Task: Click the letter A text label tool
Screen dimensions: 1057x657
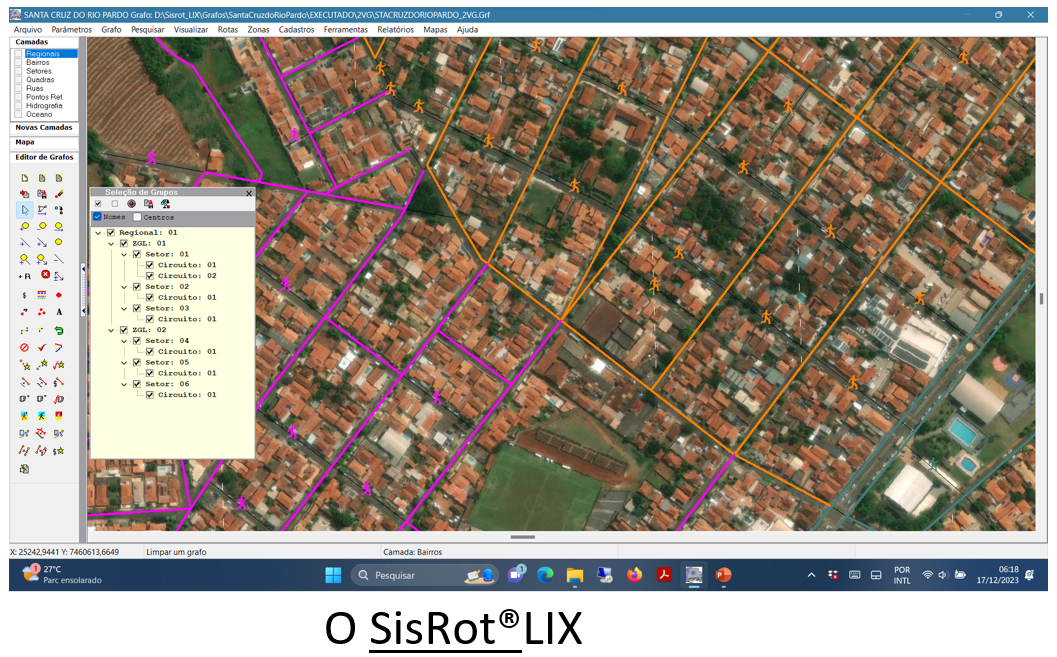Action: [x=59, y=312]
